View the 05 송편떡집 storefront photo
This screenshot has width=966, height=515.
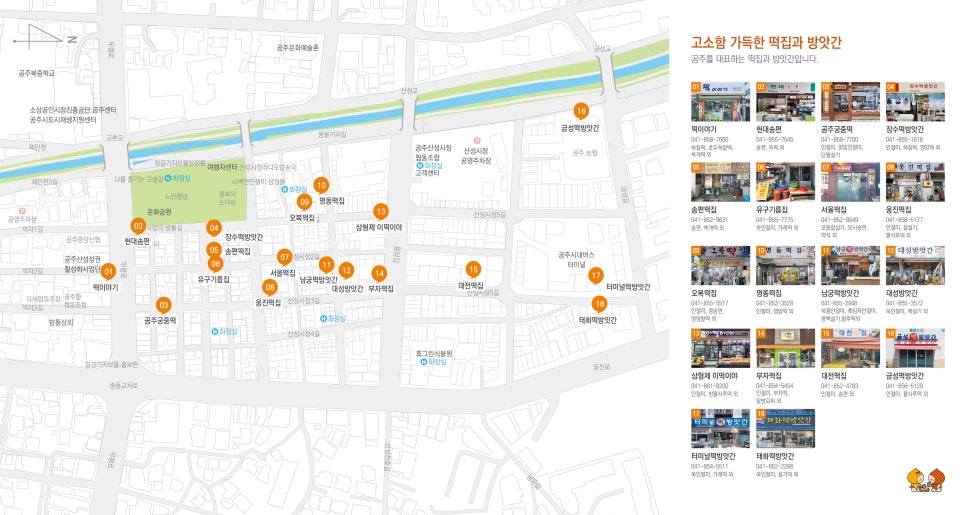[720, 182]
